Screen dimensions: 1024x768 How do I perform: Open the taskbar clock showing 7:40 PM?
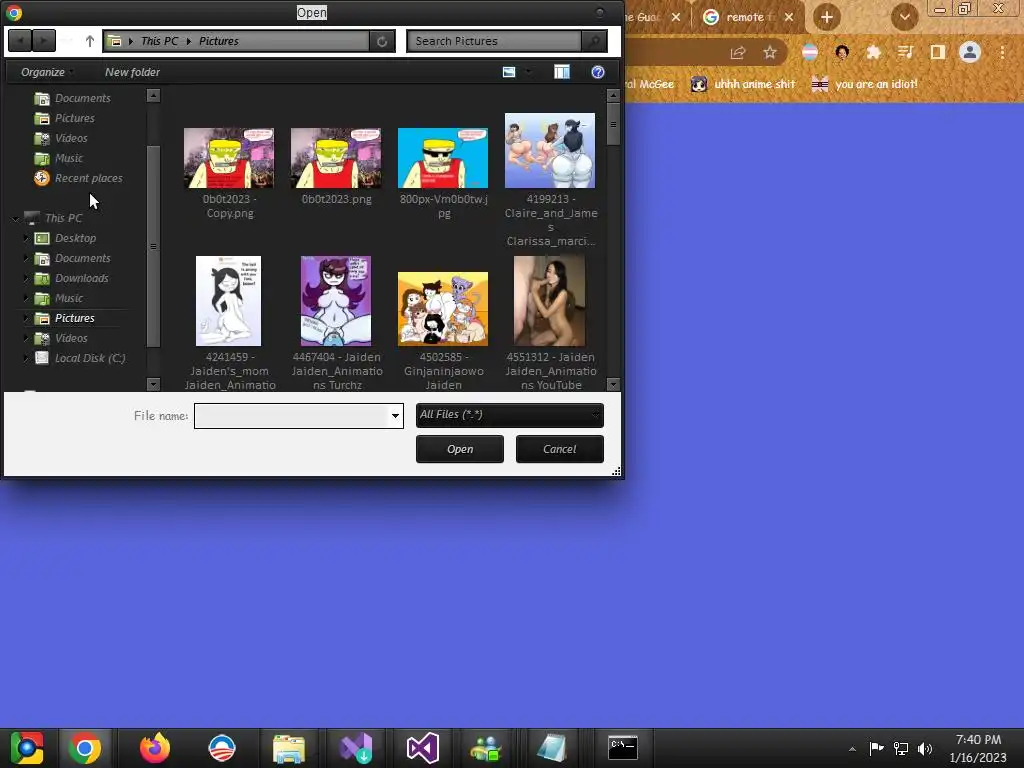[x=978, y=748]
